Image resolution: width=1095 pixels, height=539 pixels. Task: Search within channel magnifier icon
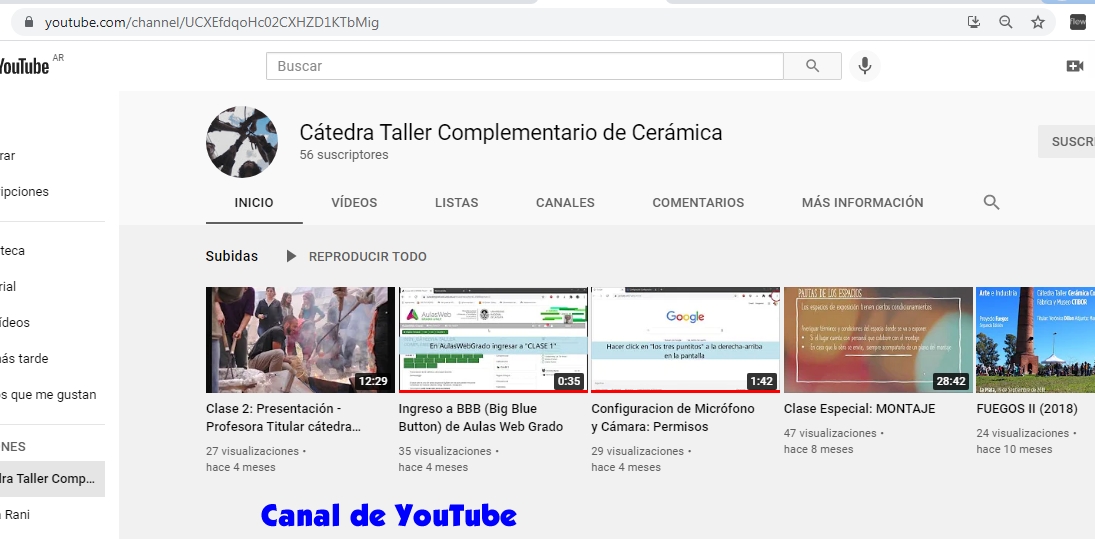click(x=991, y=202)
